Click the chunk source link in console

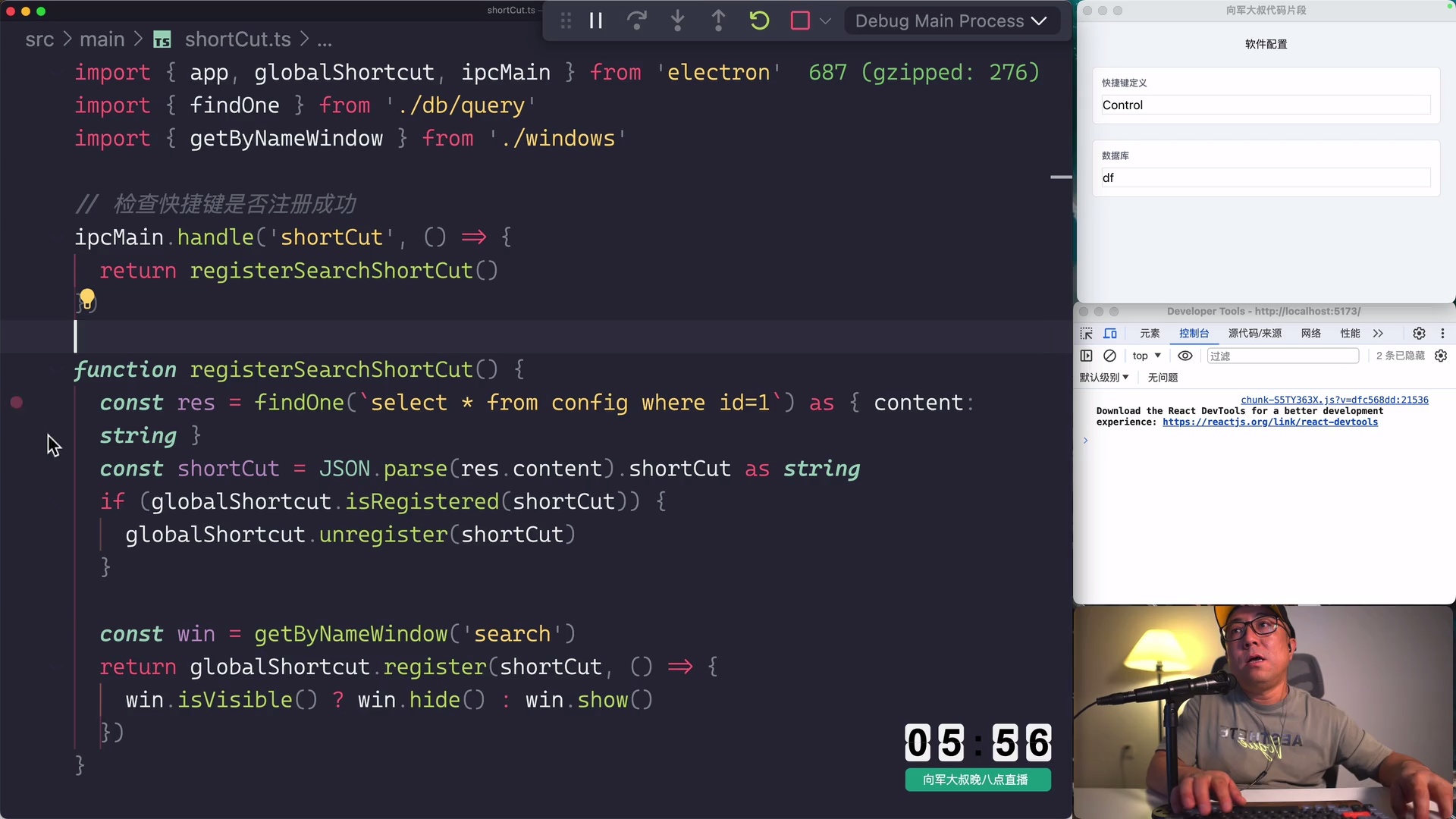point(1335,400)
